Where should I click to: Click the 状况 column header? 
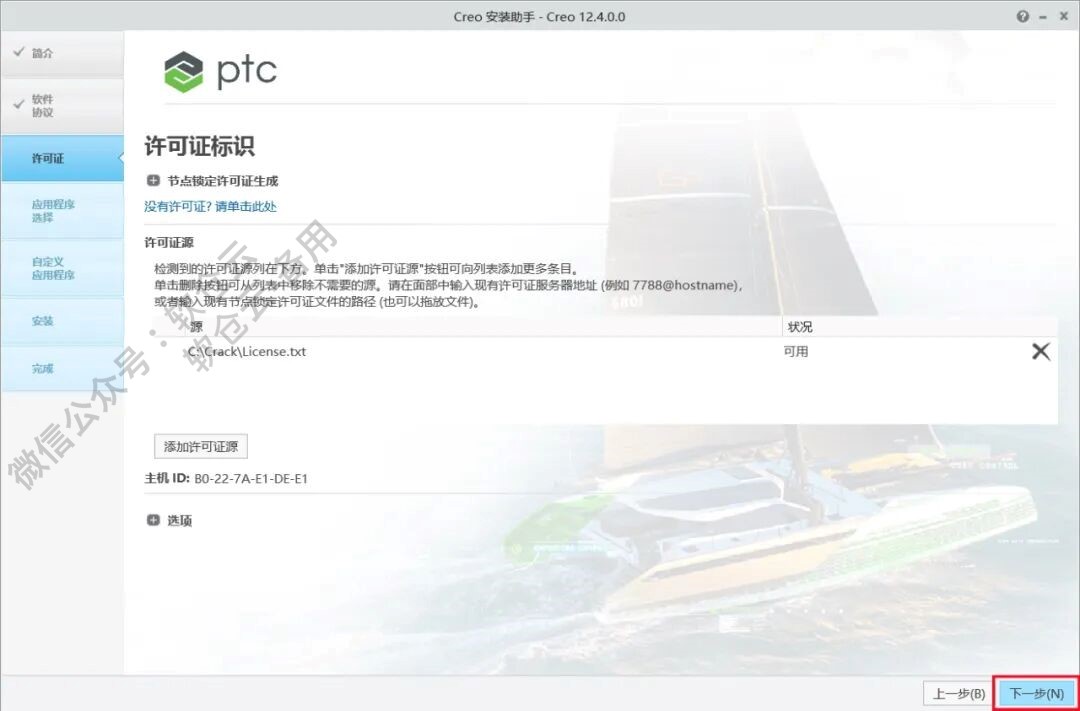(797, 325)
